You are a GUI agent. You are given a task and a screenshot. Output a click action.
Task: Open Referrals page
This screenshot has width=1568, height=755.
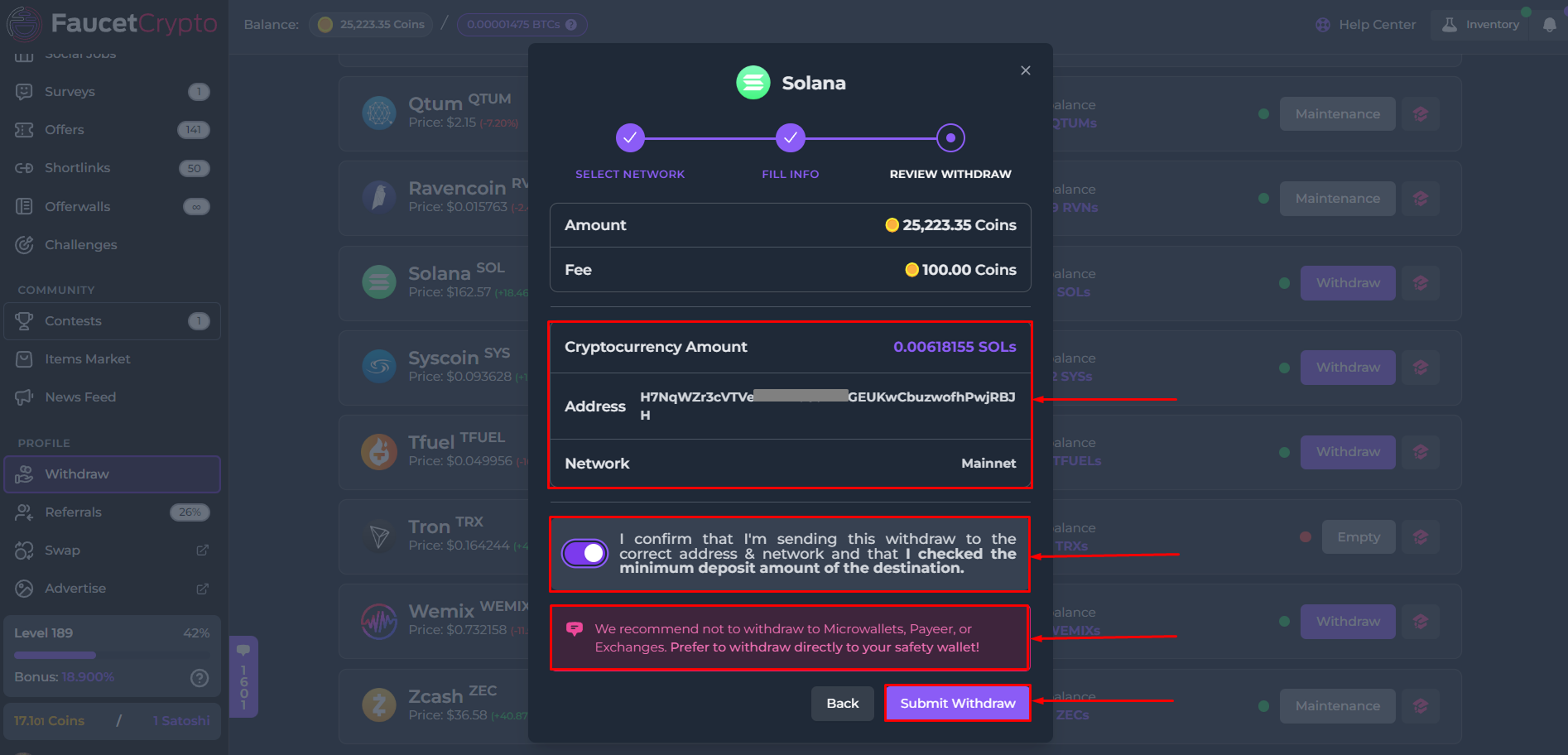click(112, 512)
